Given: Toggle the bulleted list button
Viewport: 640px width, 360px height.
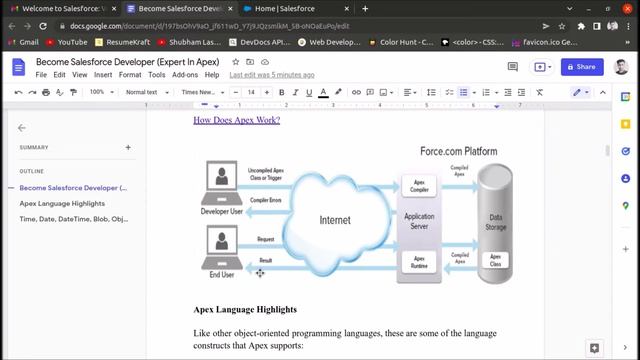Looking at the screenshot, I should 464,93.
